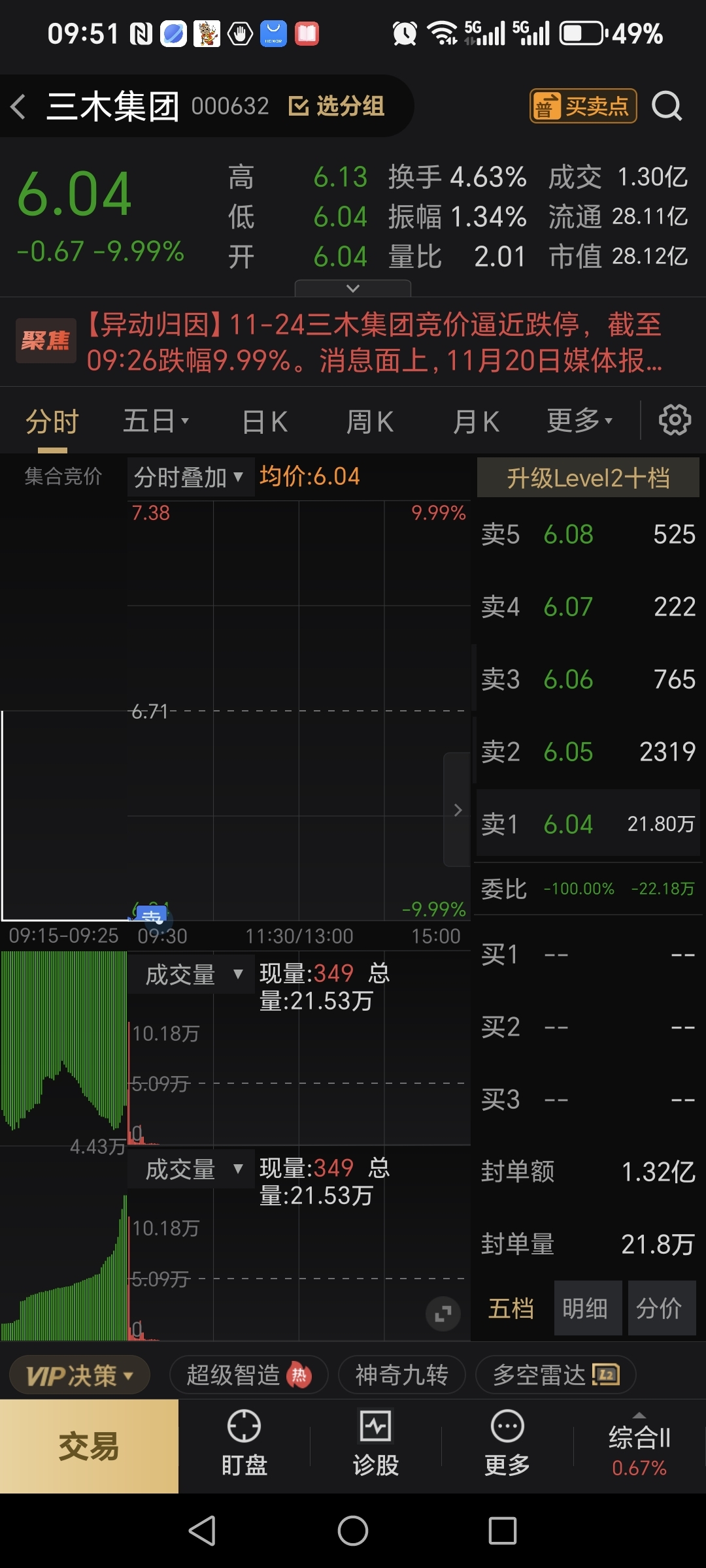This screenshot has height=1568, width=706.
Task: Tap 封单量 21.8万 row
Action: click(588, 1244)
